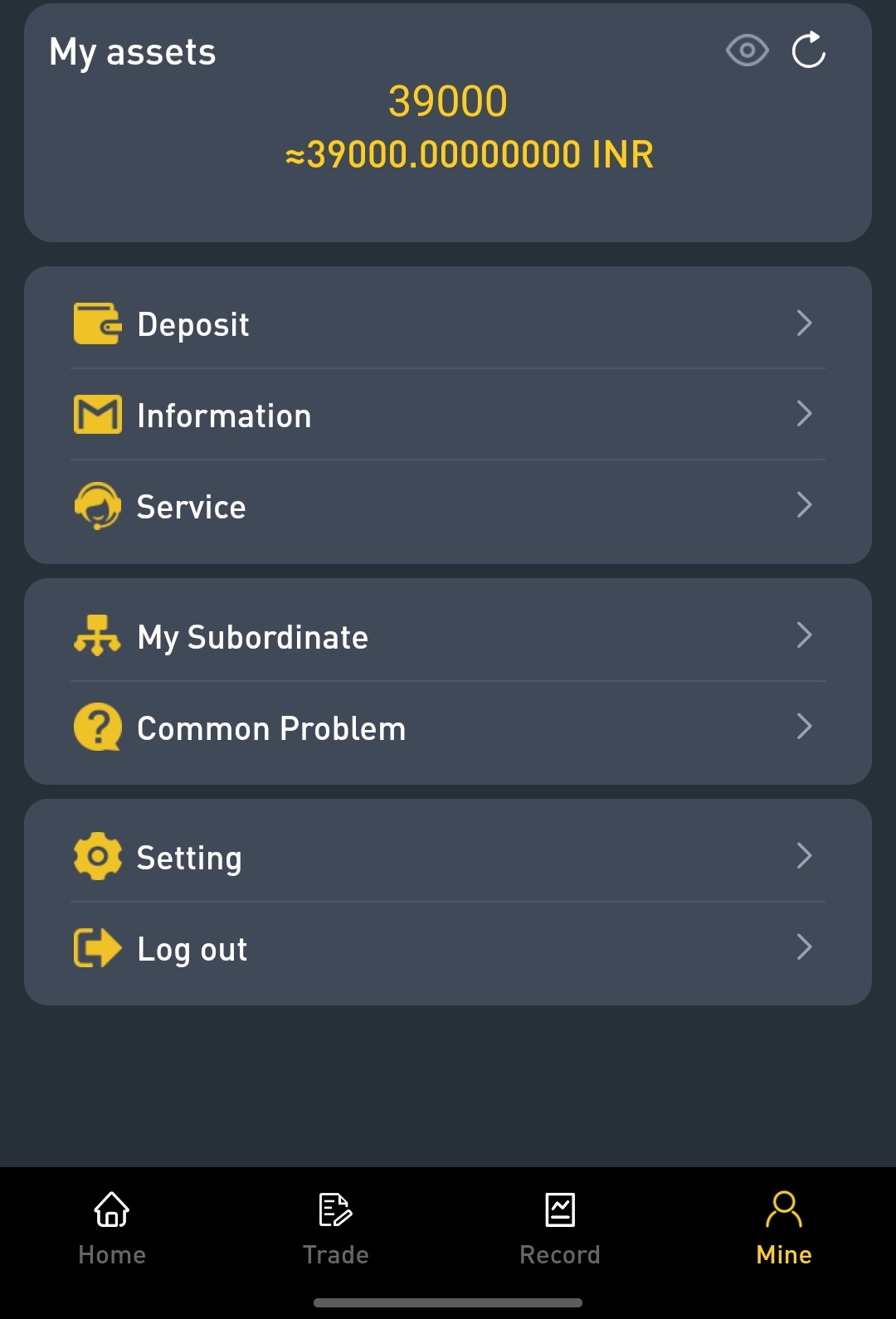Open the Service row chevron arrow
The width and height of the screenshot is (896, 1319).
point(803,504)
